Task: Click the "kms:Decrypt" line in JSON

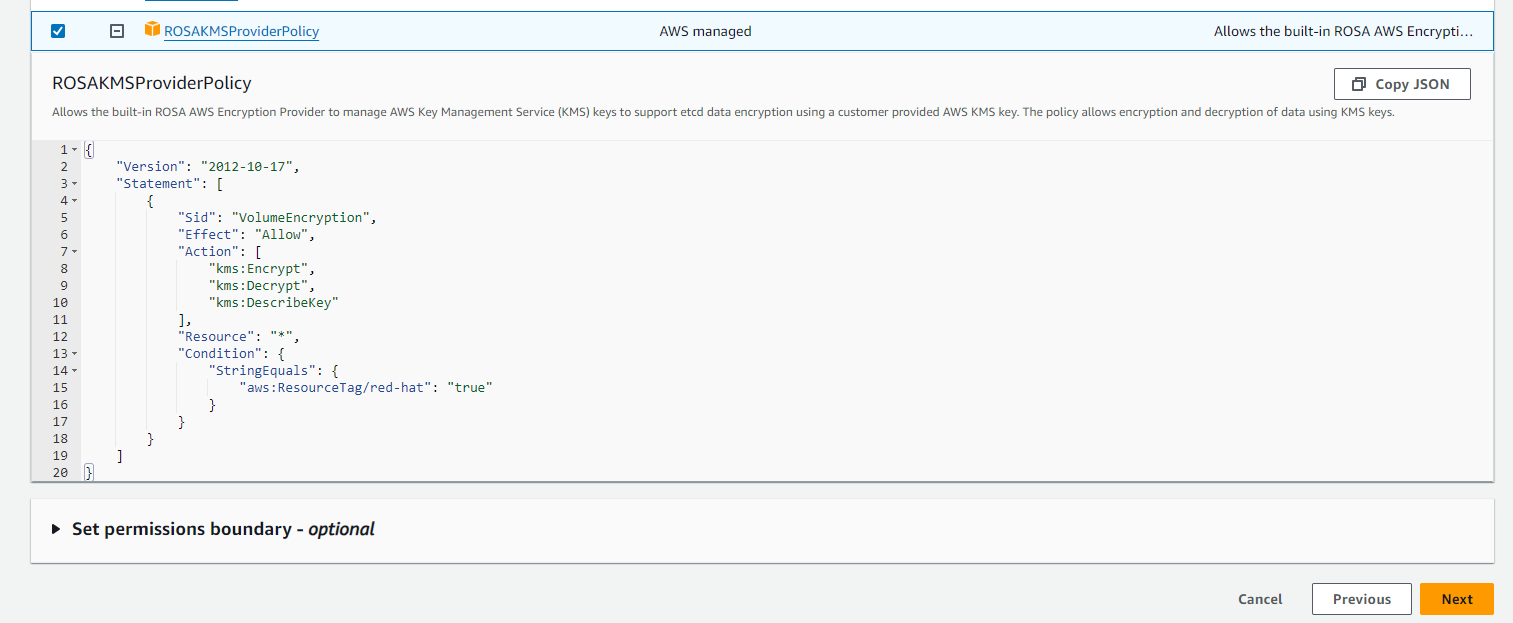Action: (262, 286)
